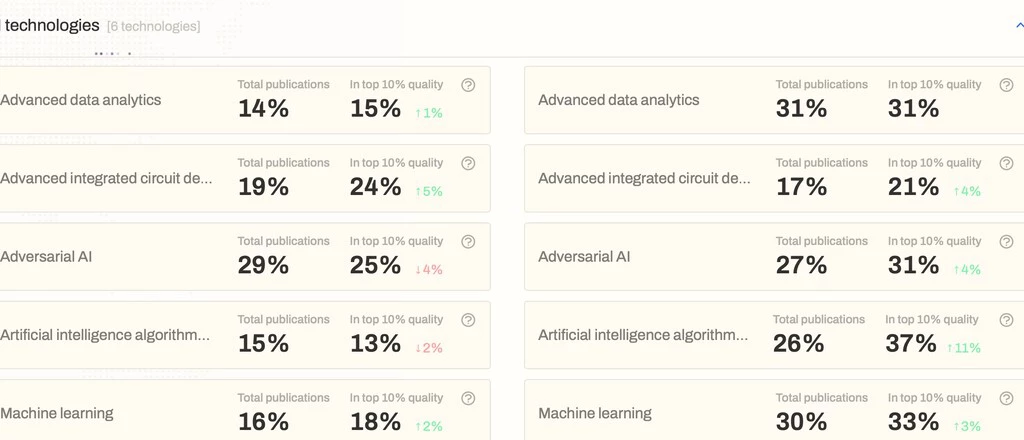The width and height of the screenshot is (1024, 440).
Task: Open help icon for right Advanced integrated circuit card
Action: pos(1006,164)
